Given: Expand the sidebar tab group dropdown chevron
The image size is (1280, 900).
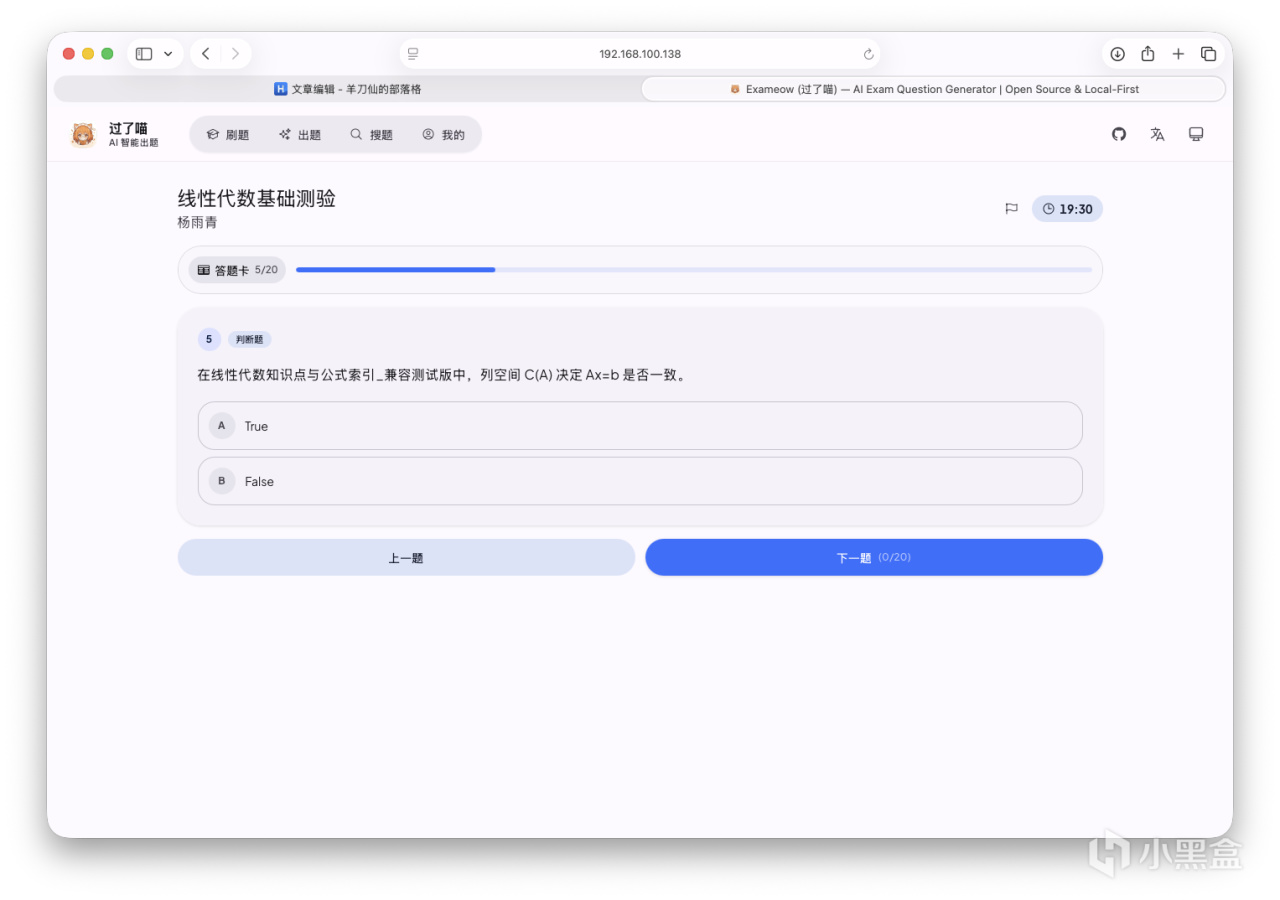Looking at the screenshot, I should coord(168,54).
